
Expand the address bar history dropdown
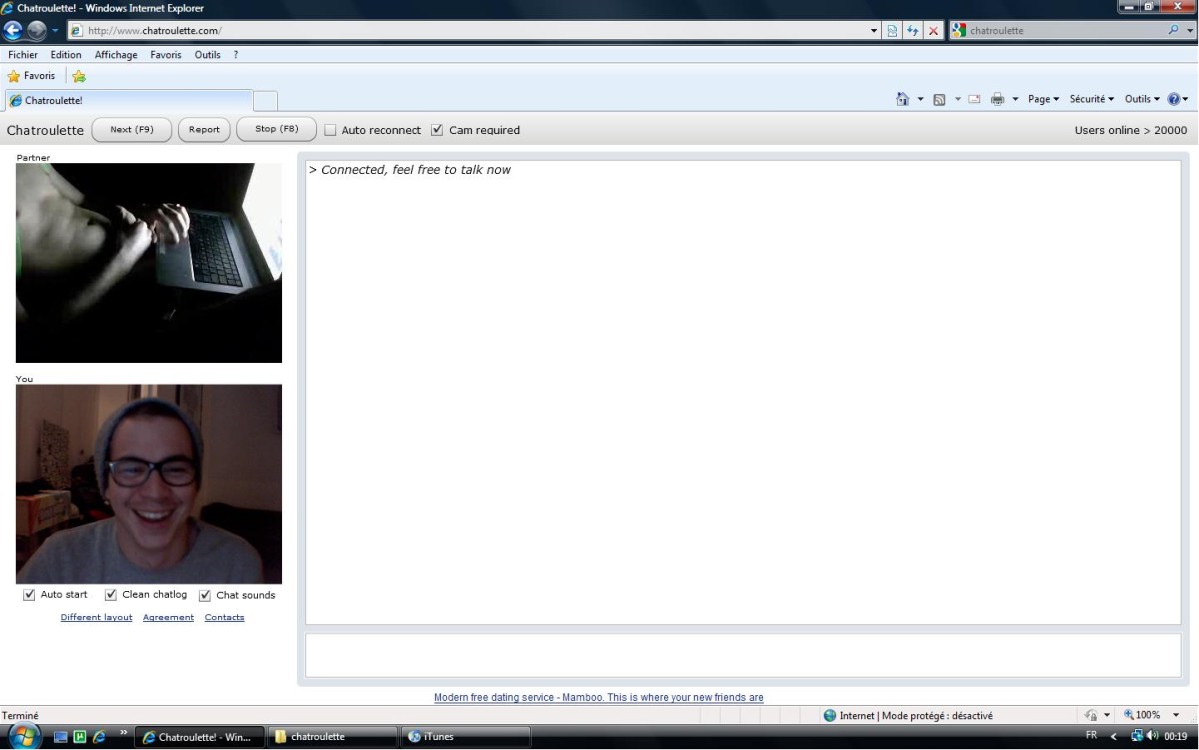click(x=873, y=31)
